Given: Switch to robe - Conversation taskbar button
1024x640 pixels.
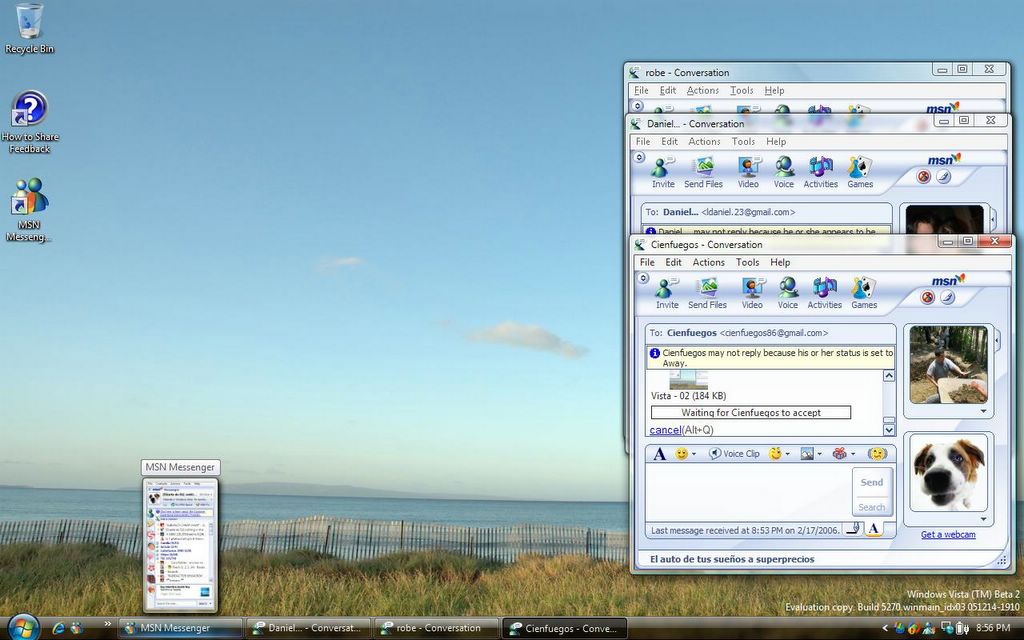Looking at the screenshot, I should point(438,628).
